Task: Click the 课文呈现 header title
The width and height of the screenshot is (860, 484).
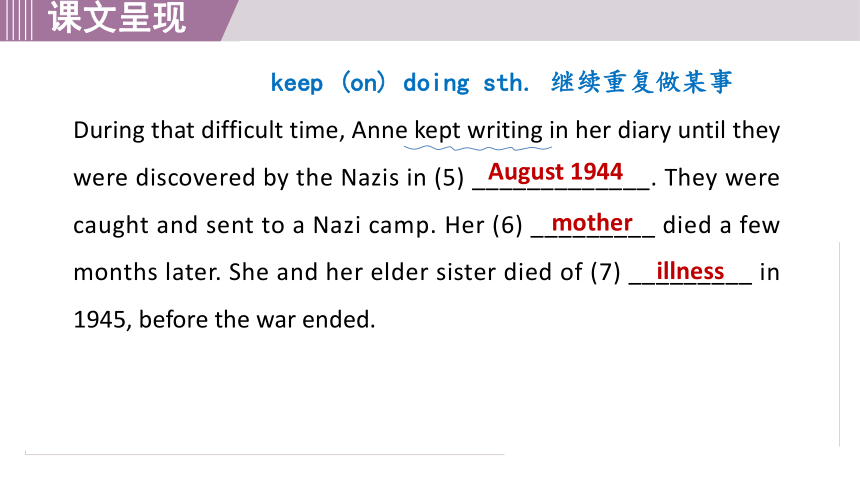Action: point(117,18)
